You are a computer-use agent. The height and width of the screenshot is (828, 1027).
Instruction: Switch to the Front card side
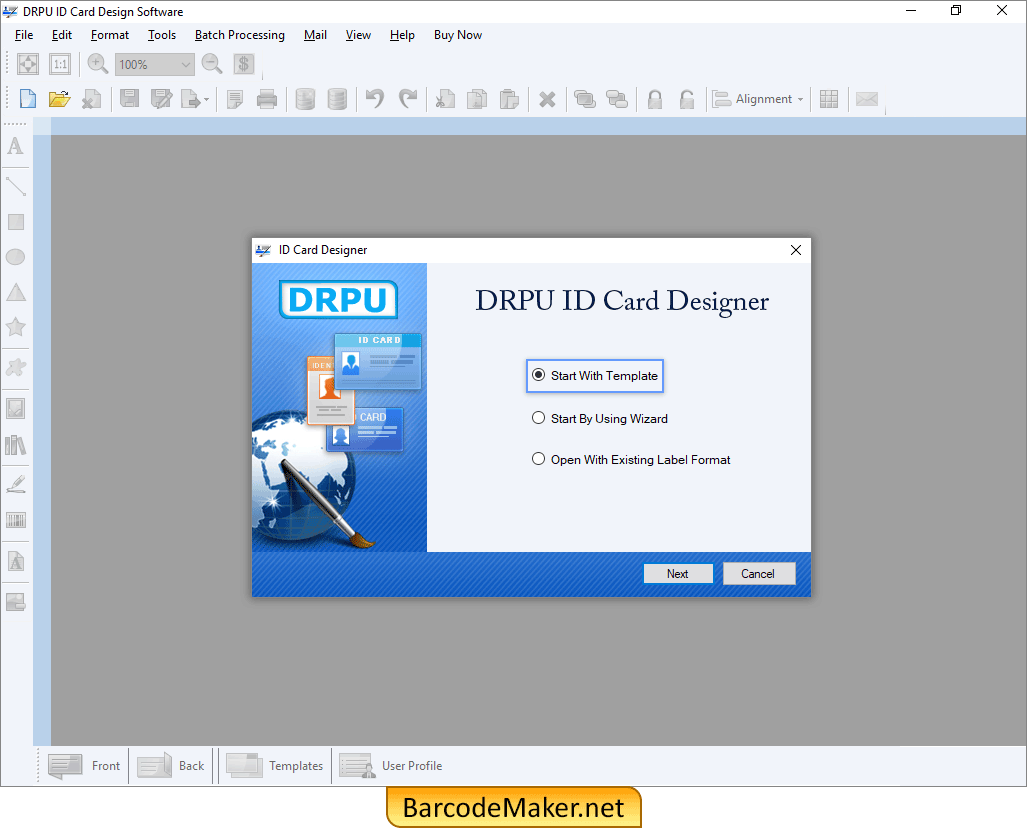[84, 766]
